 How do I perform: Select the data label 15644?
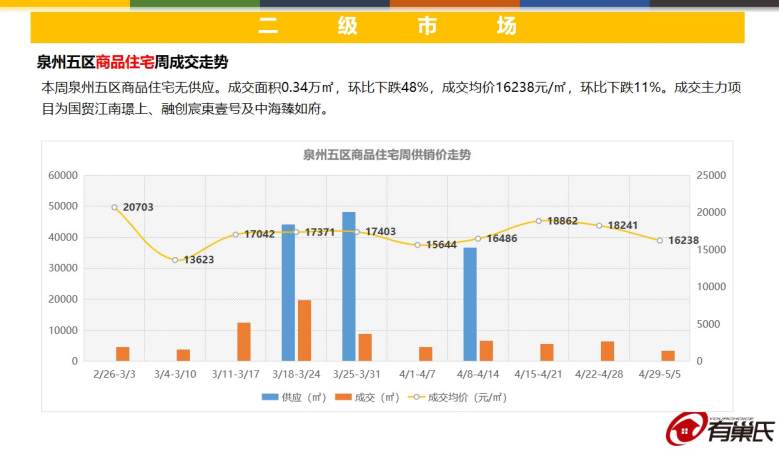(x=441, y=244)
